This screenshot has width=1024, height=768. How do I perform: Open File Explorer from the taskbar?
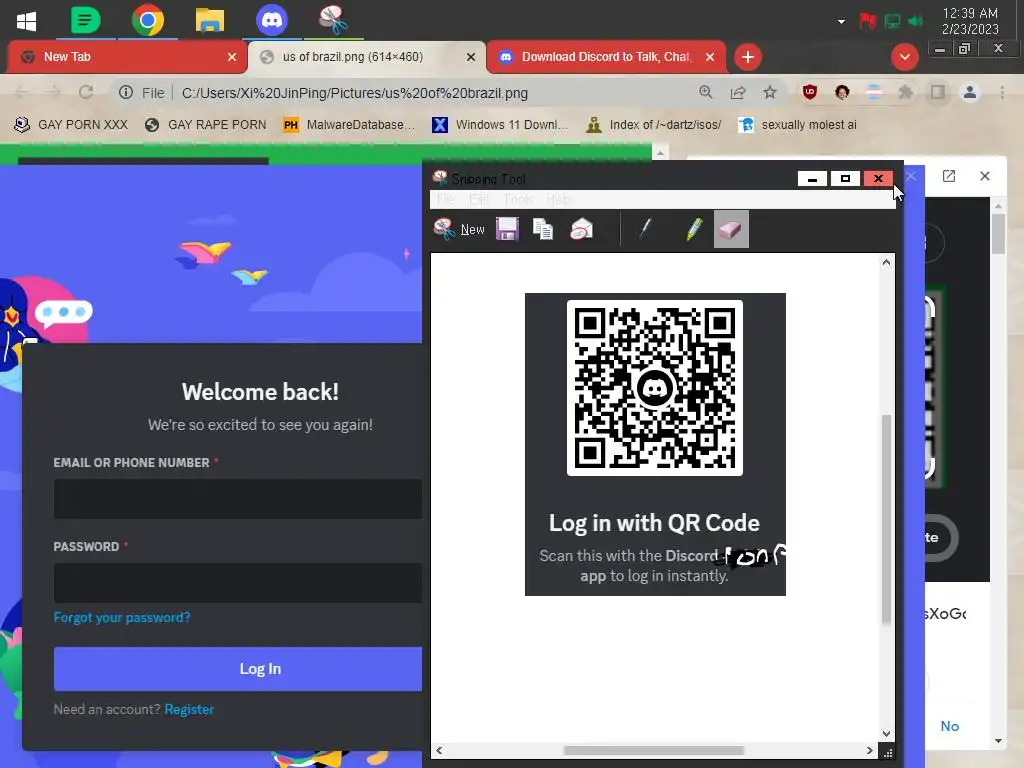click(210, 20)
